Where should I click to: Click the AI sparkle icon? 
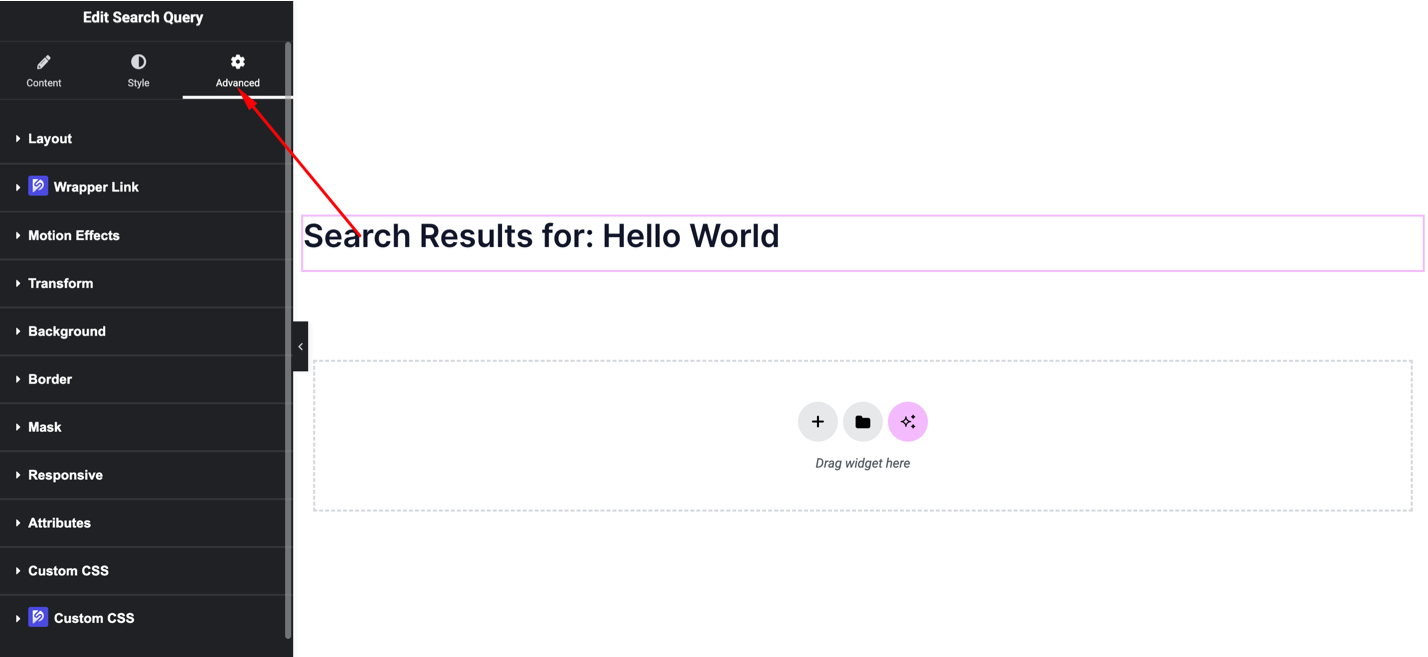[x=908, y=422]
